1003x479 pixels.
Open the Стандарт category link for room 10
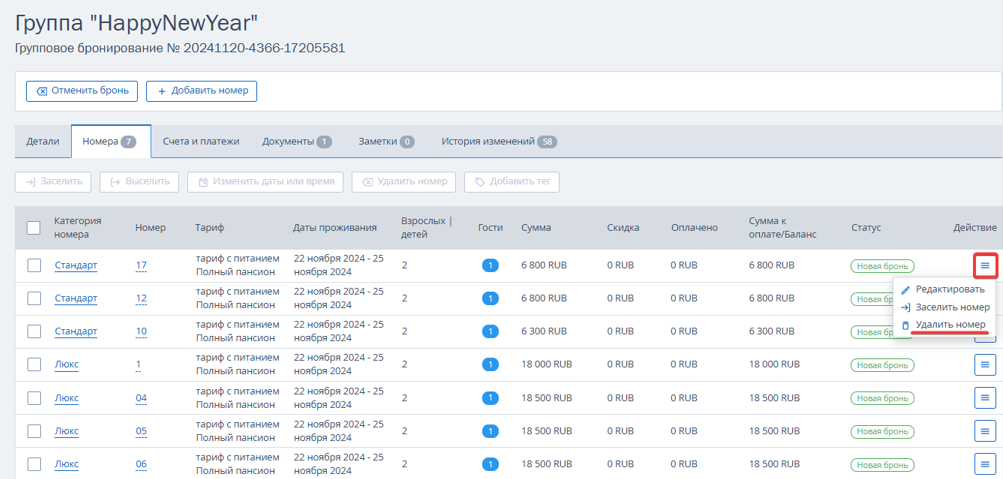(76, 331)
